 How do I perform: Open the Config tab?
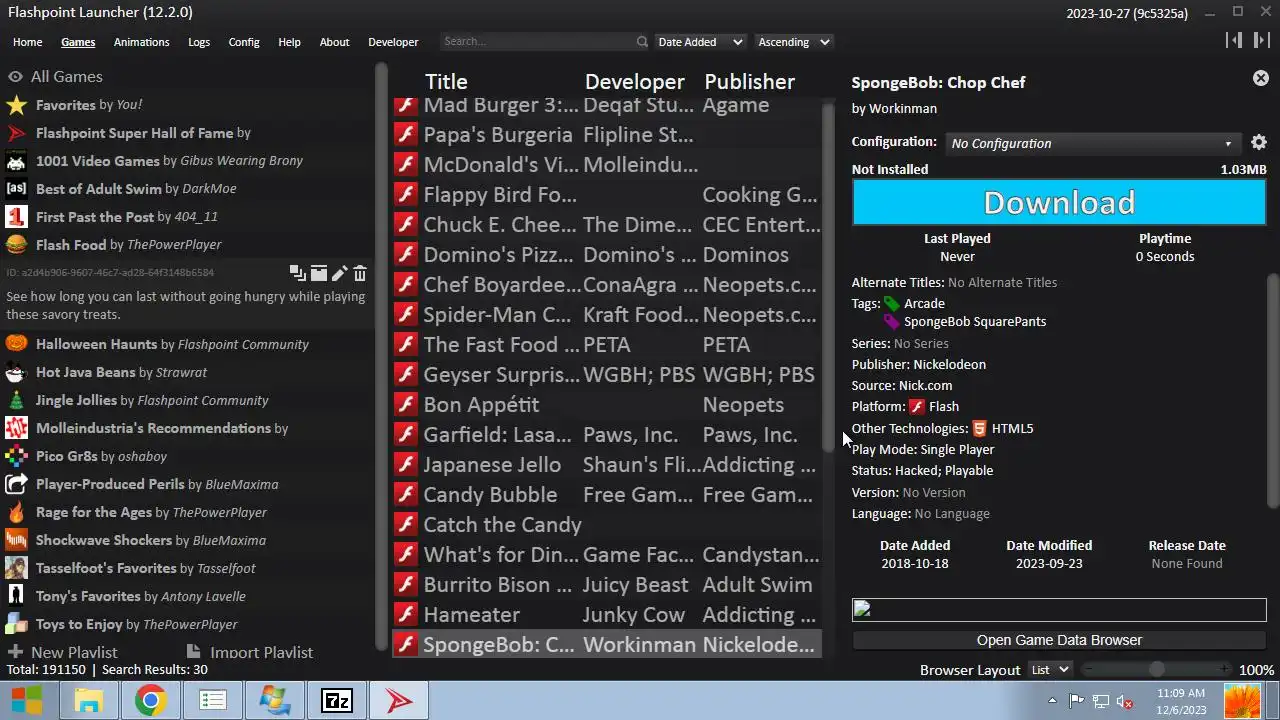tap(244, 42)
